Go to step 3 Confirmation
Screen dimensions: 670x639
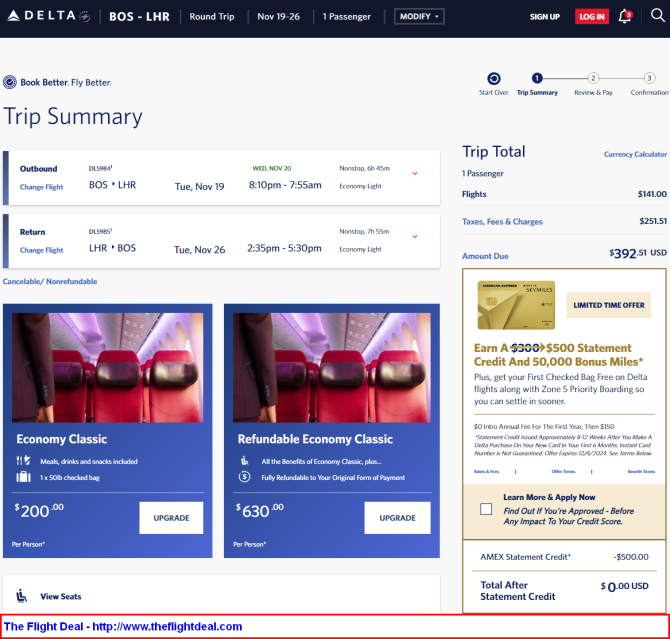point(649,78)
